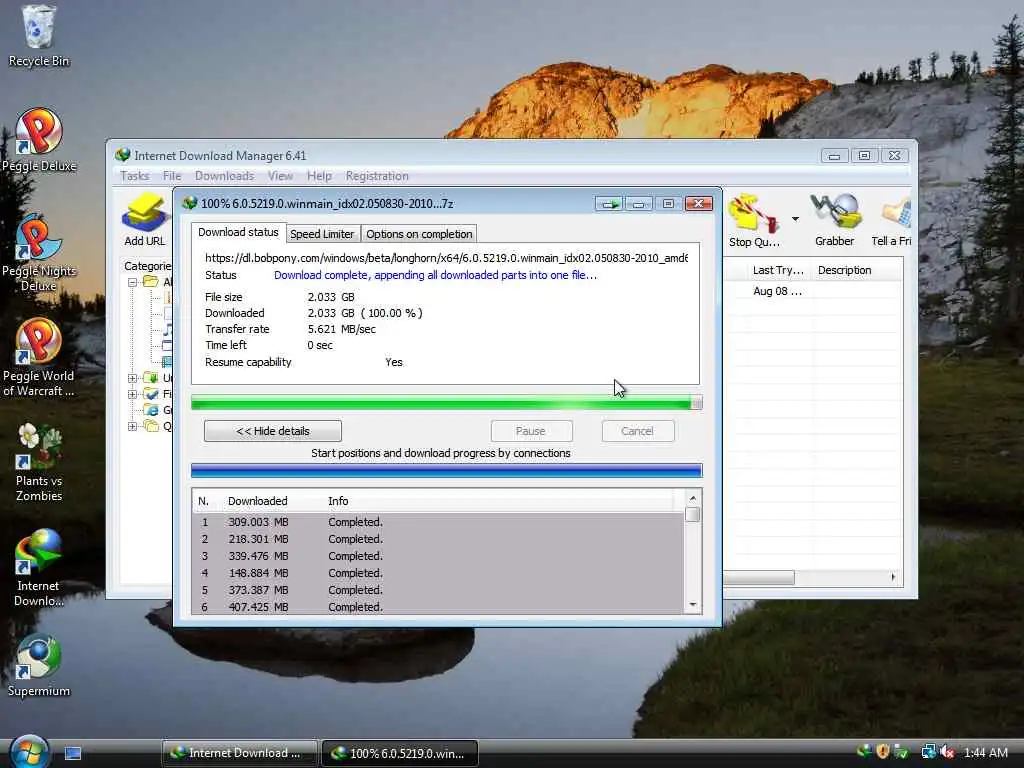Viewport: 1024px width, 768px height.
Task: Expand the Finished tree node
Action: click(x=133, y=394)
